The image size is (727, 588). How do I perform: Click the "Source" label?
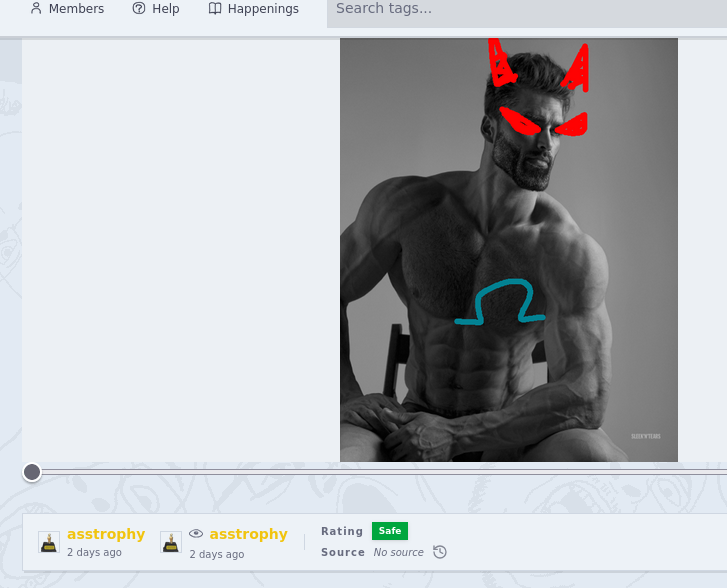click(x=343, y=552)
